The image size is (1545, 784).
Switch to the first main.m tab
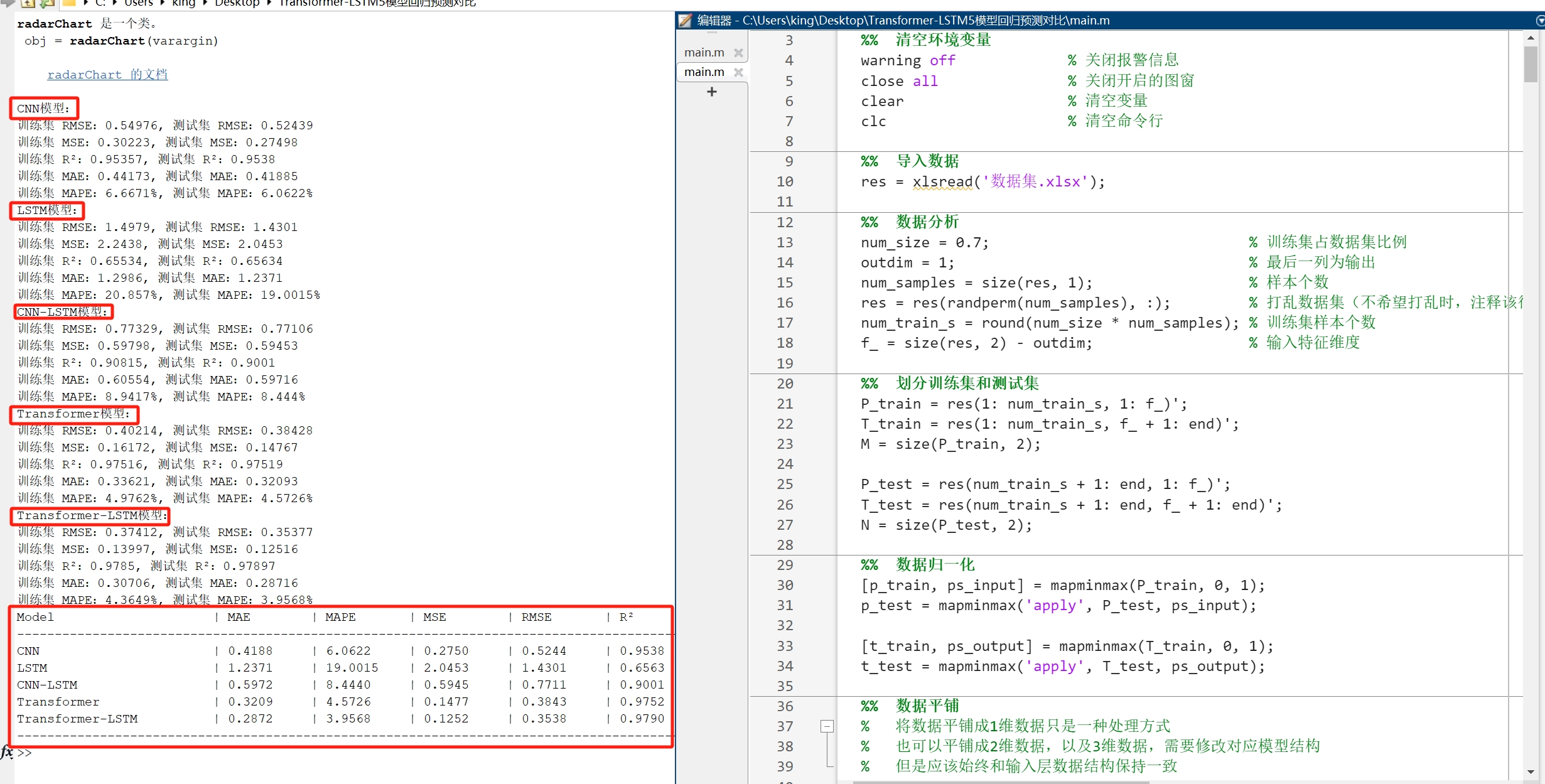703,52
